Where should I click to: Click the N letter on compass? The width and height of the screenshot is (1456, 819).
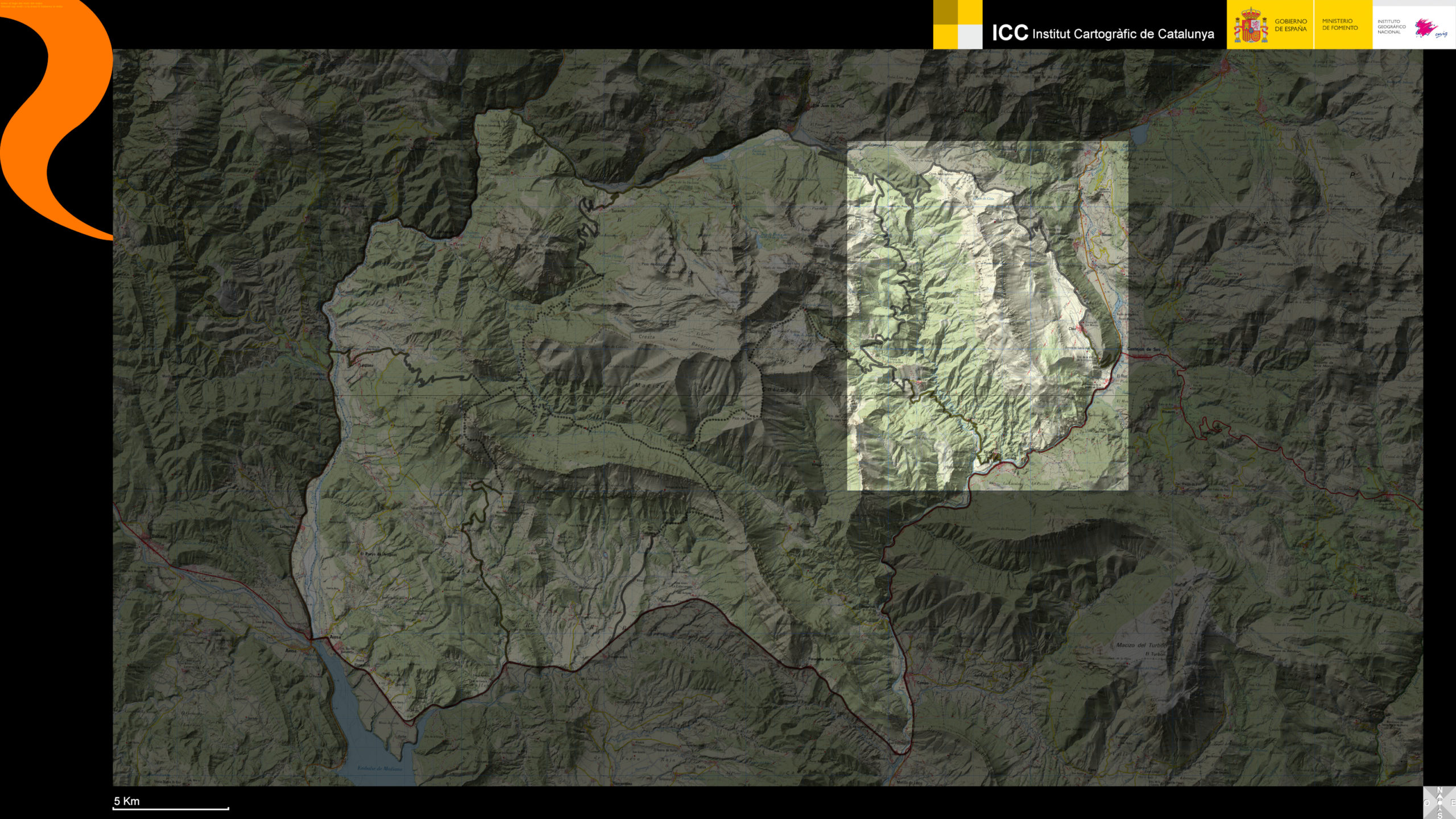(x=1440, y=790)
